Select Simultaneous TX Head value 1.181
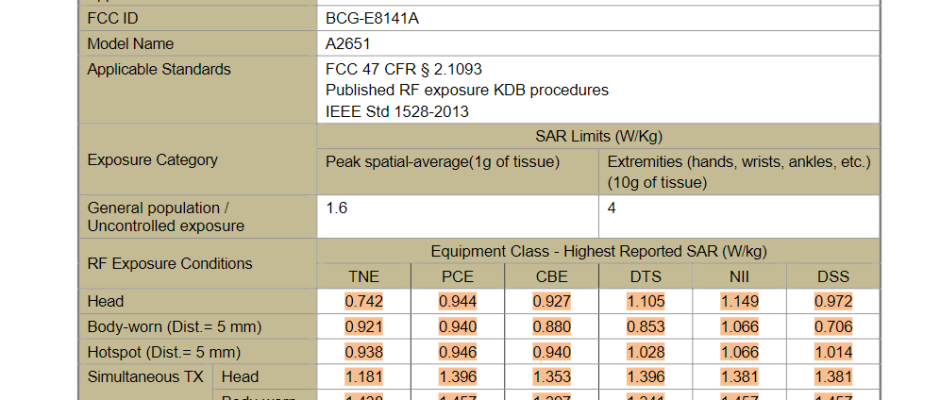The height and width of the screenshot is (400, 940). [364, 377]
